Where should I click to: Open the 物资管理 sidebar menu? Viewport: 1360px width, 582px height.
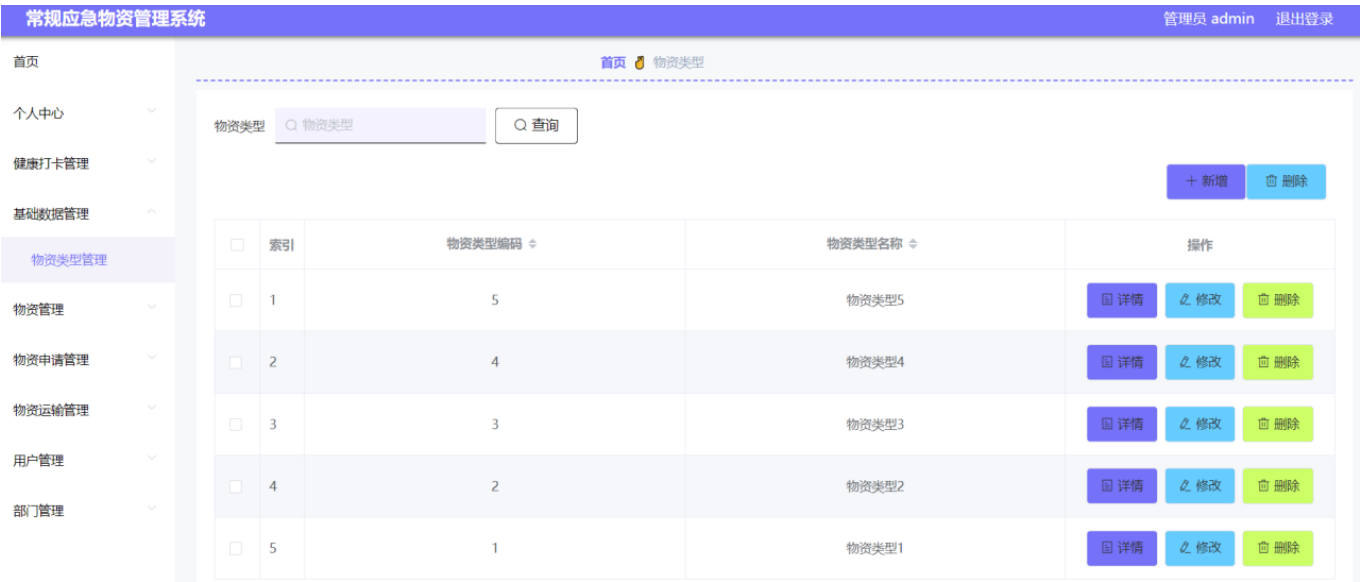(87, 309)
